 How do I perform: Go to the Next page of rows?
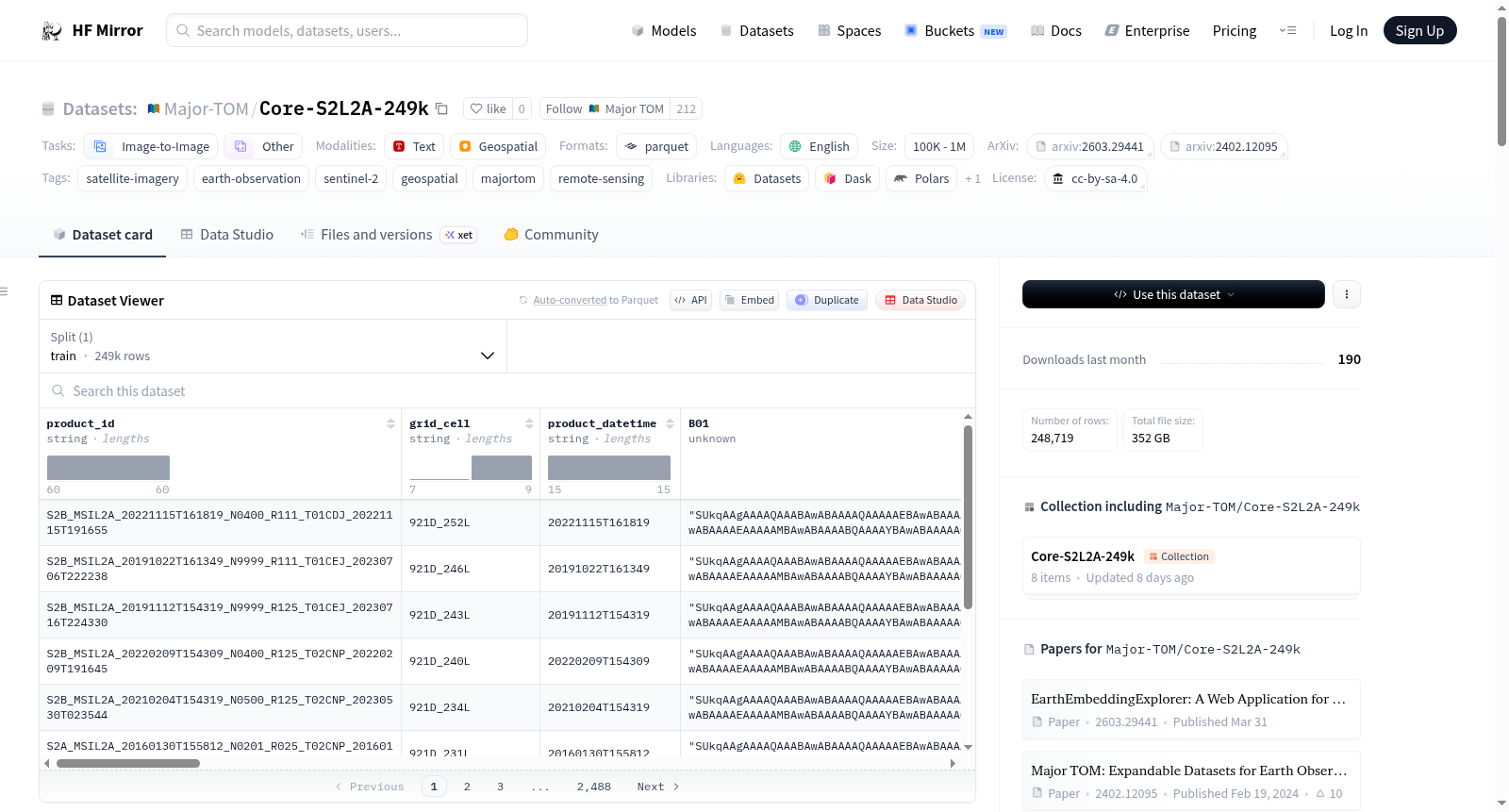pos(657,787)
